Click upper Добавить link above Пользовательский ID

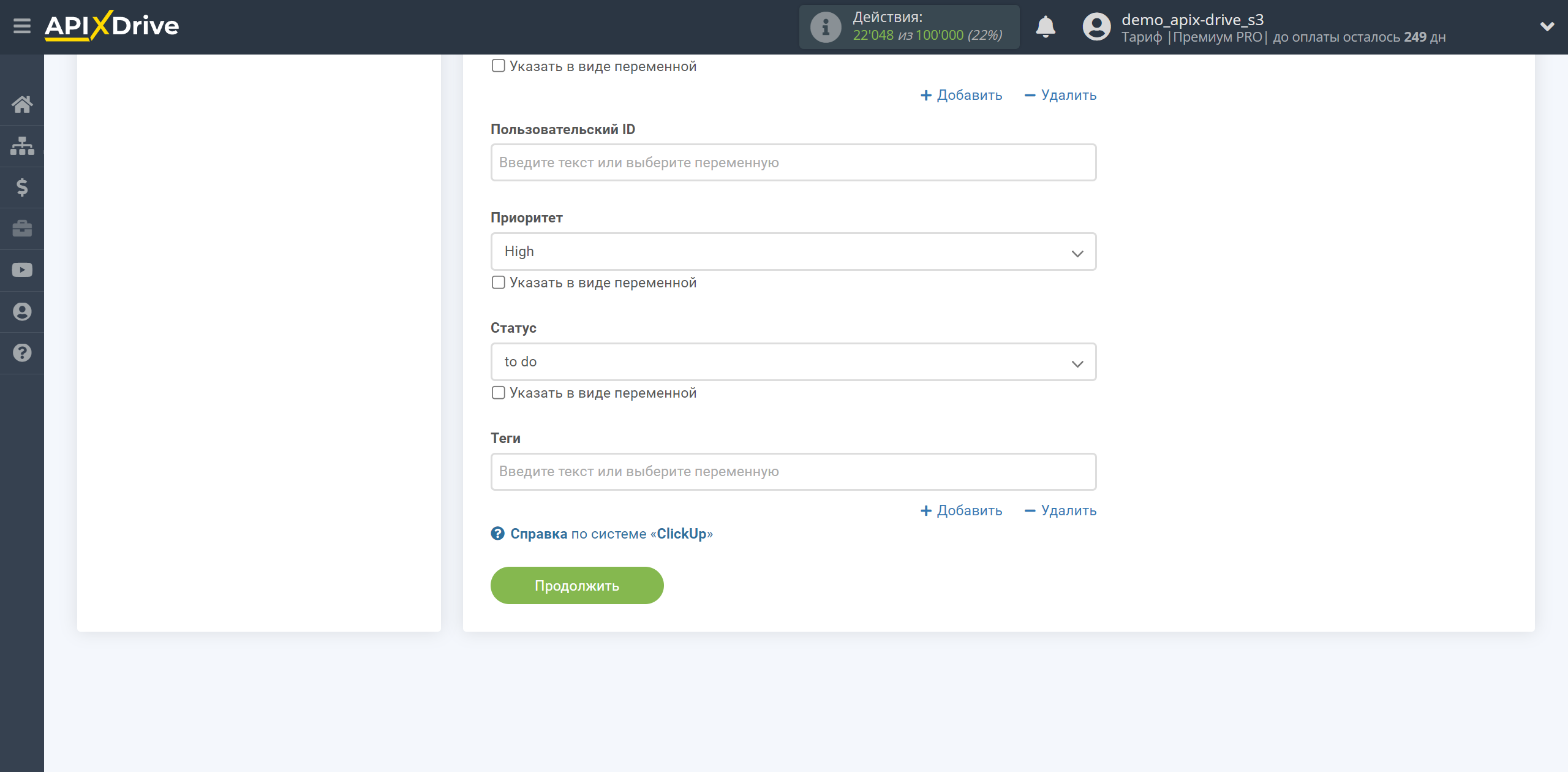[961, 95]
